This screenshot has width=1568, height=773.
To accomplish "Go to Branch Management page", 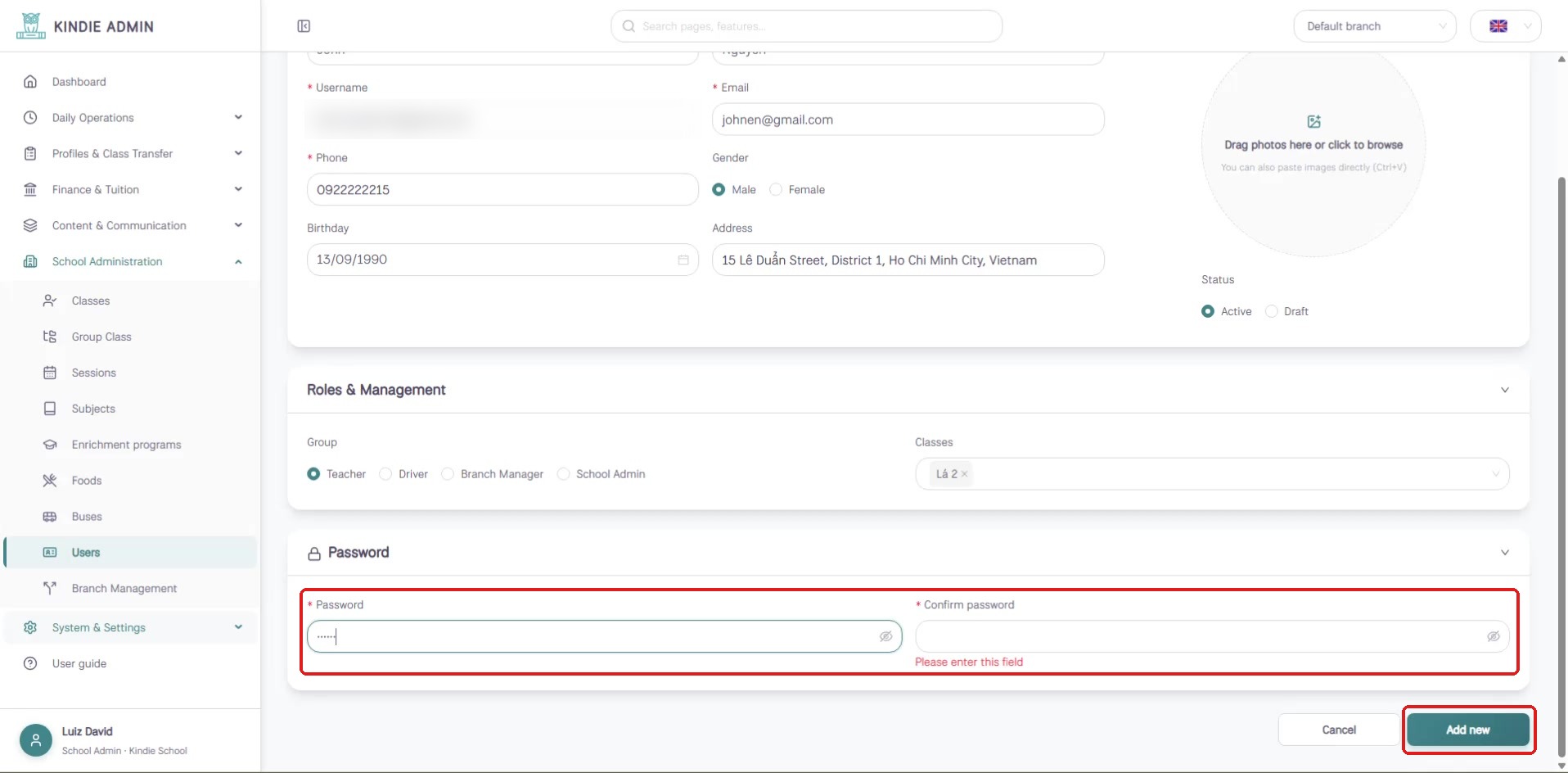I will click(124, 589).
